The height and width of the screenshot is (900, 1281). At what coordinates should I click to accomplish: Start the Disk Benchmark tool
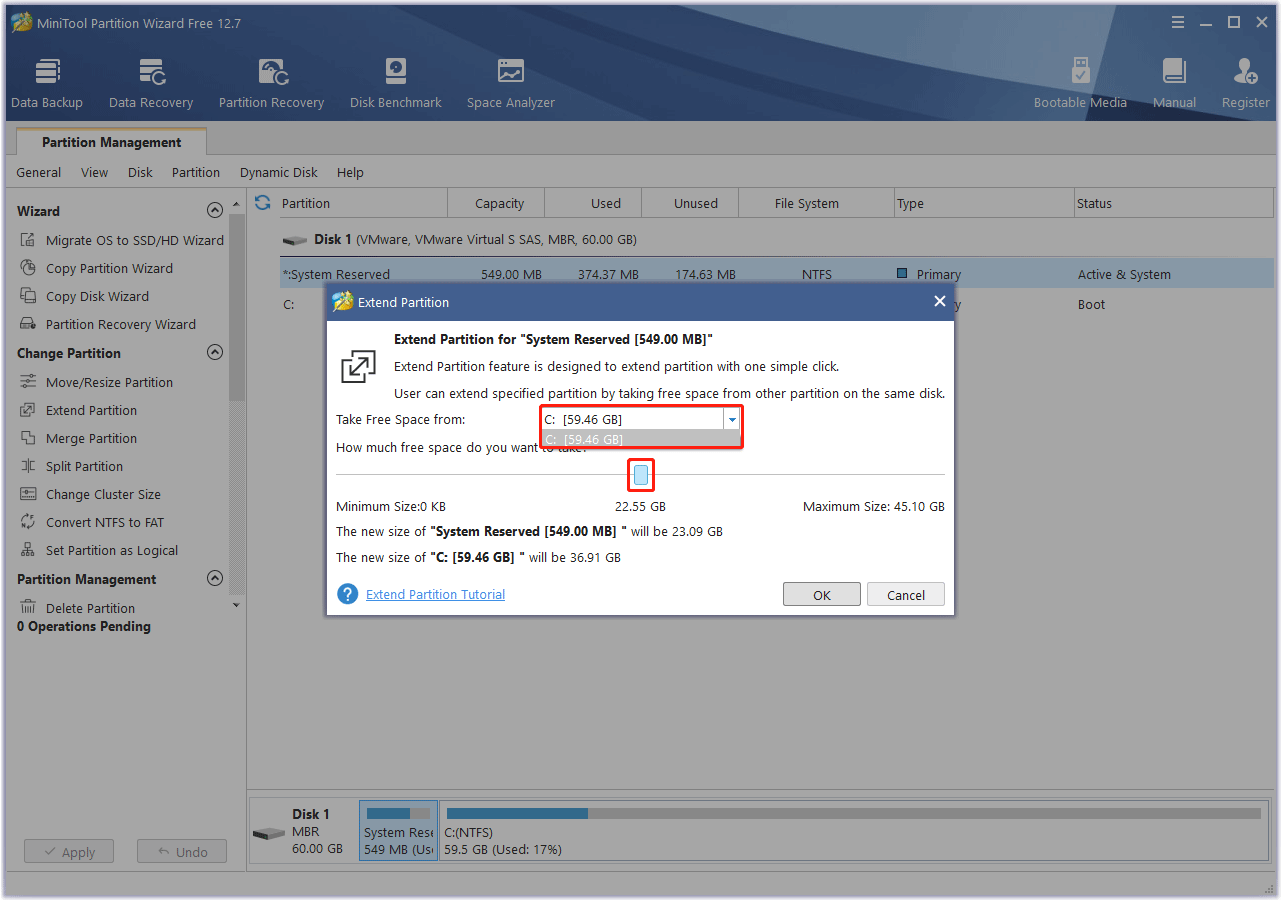click(x=396, y=83)
